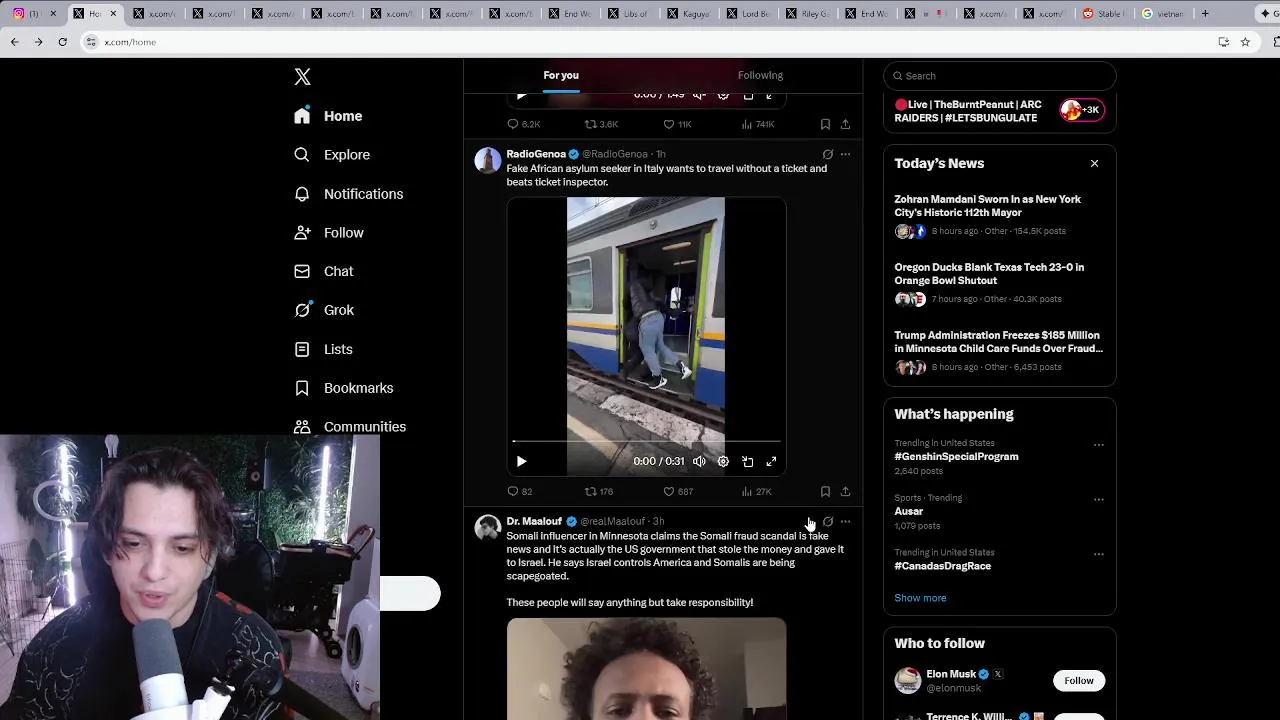Like RadioGenoa post (687)
Viewport: 1280px width, 720px height.
coord(678,492)
